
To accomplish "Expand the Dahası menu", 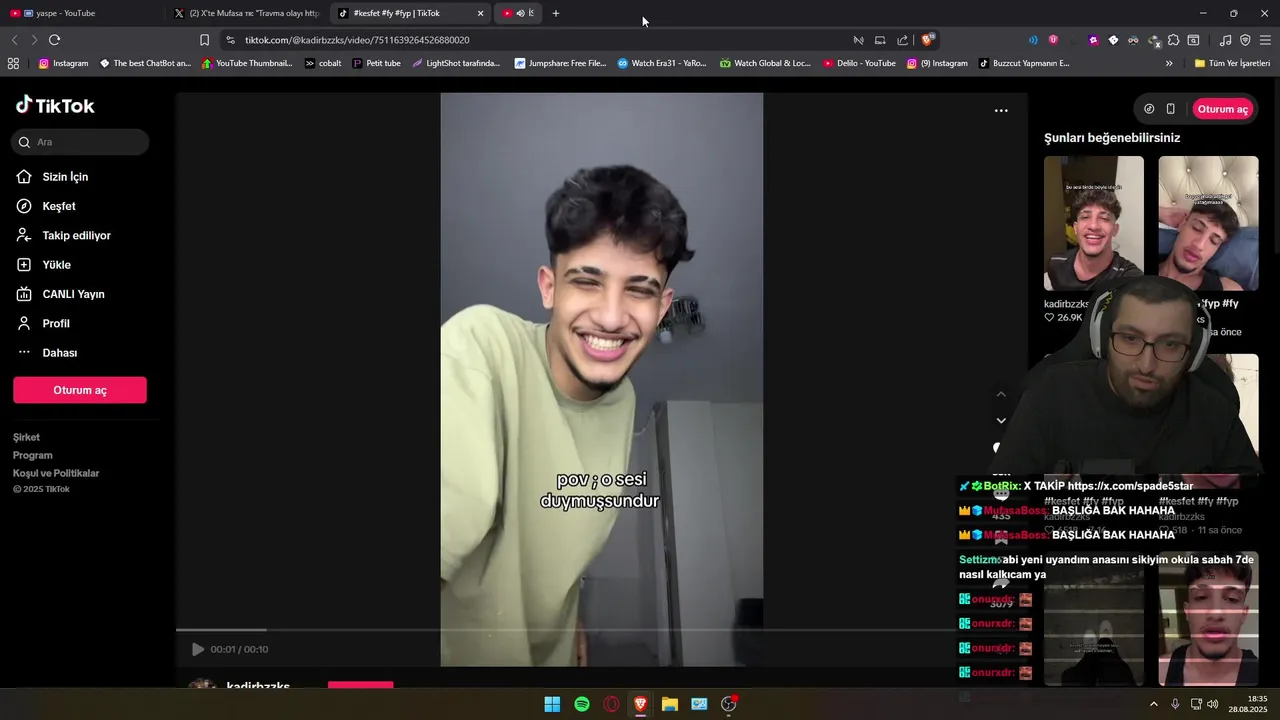I will click(59, 353).
